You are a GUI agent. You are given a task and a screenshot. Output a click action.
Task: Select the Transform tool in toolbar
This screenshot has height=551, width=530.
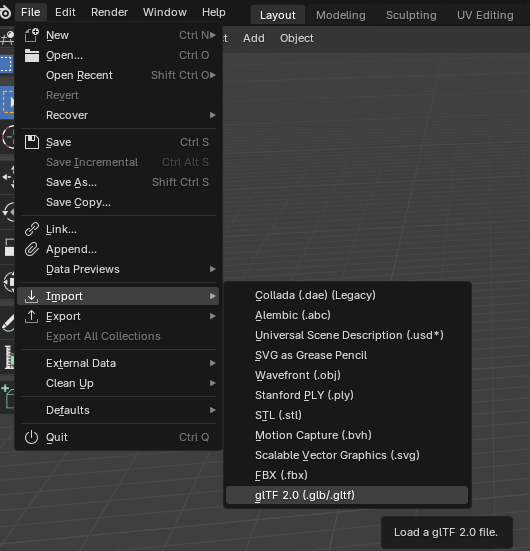[x=8, y=282]
